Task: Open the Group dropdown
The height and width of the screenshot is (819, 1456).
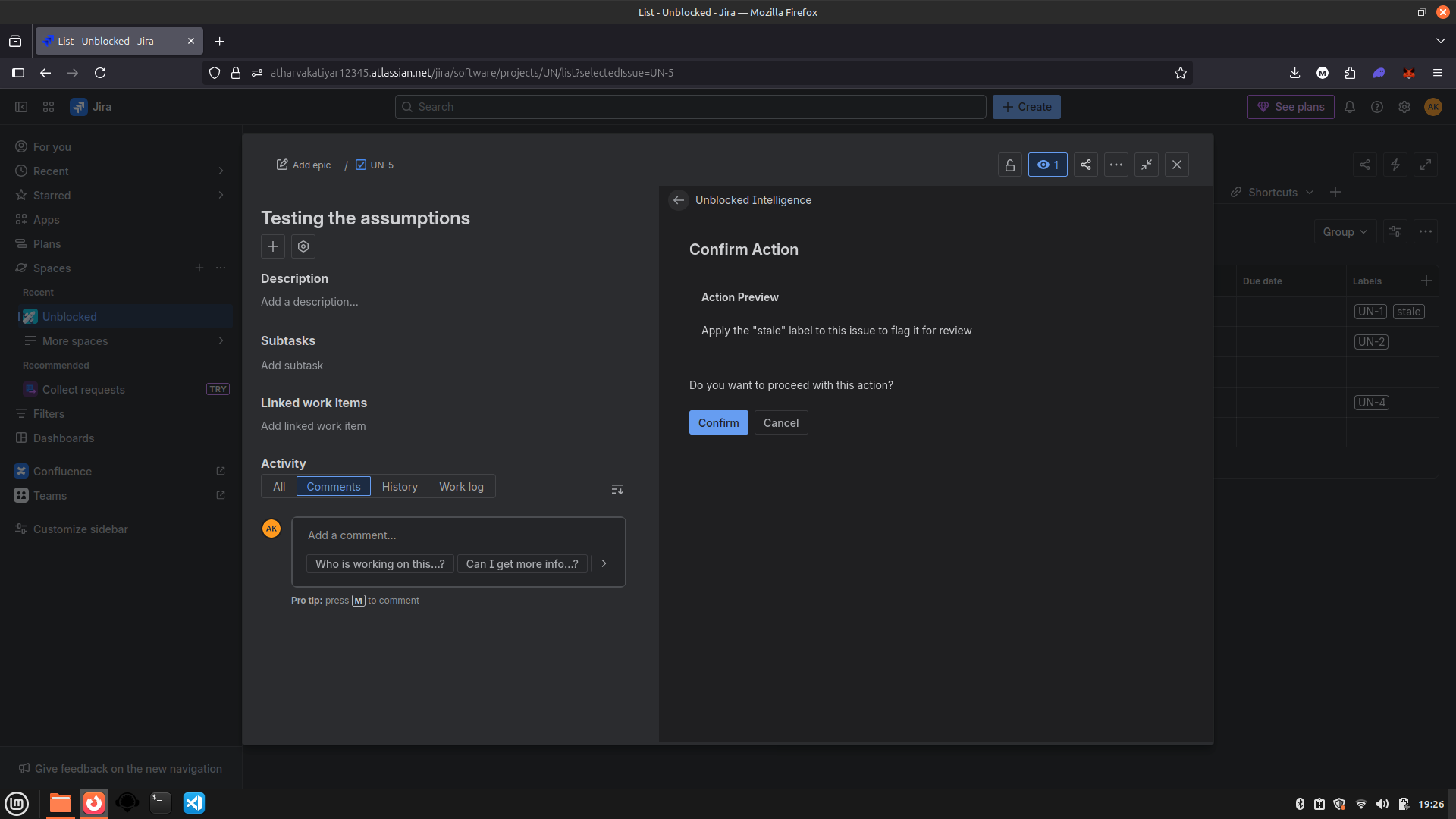Action: (x=1344, y=232)
